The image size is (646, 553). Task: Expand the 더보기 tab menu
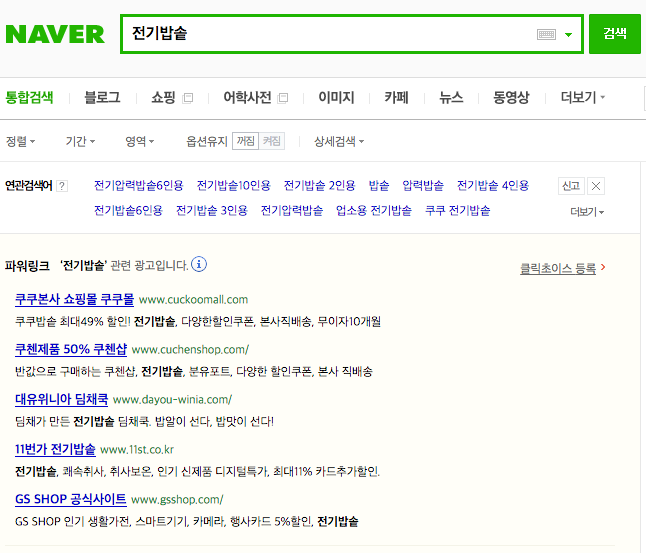pyautogui.click(x=583, y=98)
